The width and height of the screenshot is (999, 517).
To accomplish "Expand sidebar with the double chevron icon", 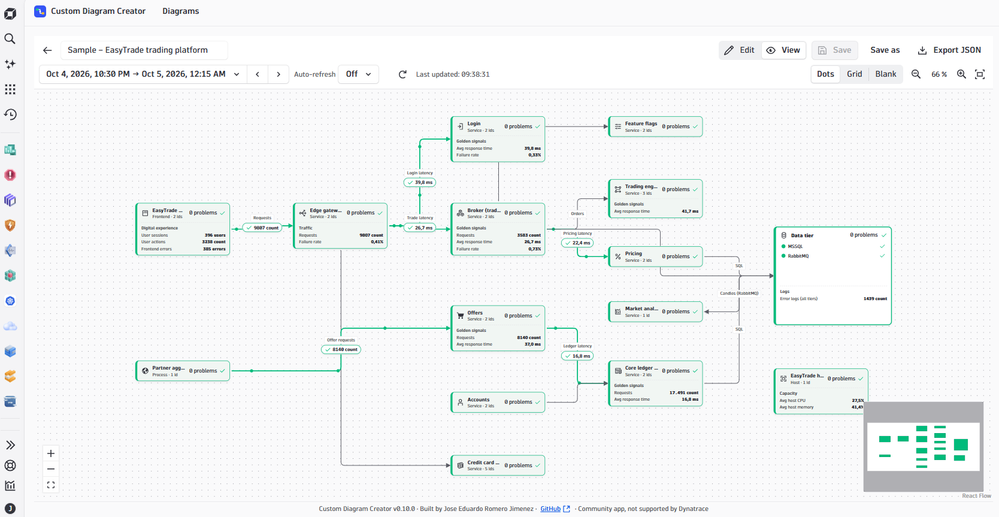I will [10, 445].
